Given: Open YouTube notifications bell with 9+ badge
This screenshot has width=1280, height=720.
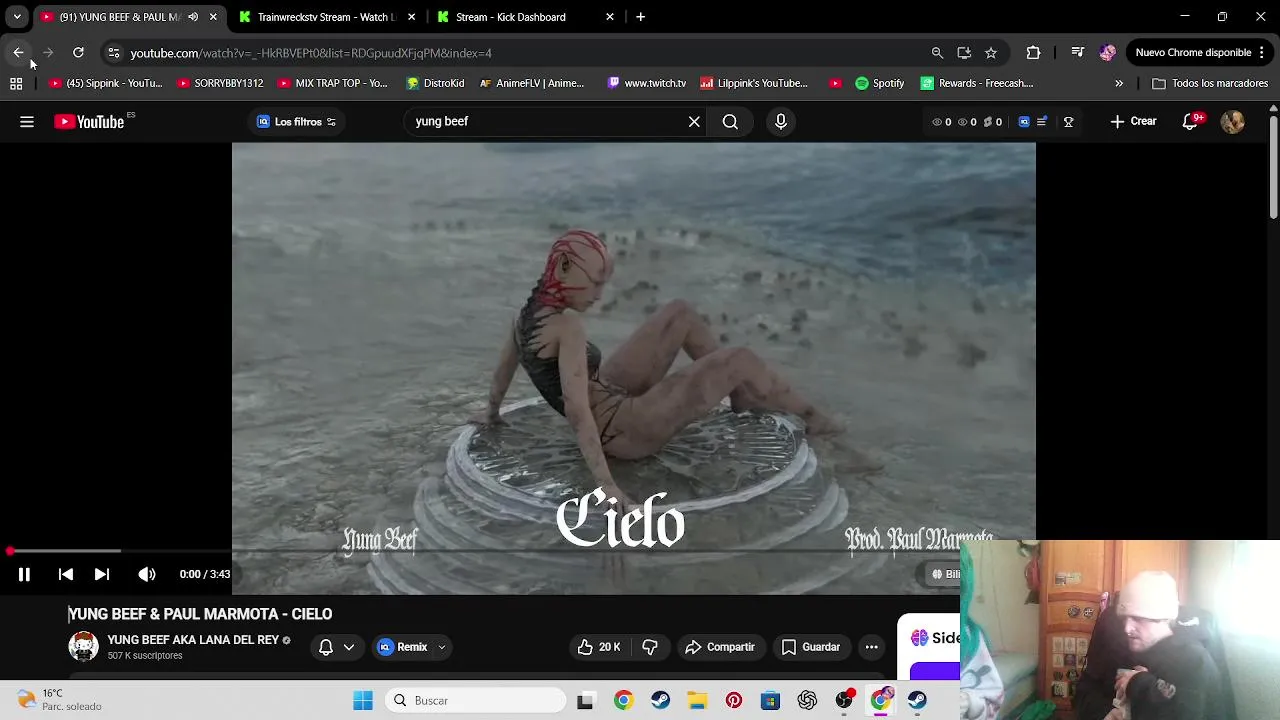Looking at the screenshot, I should (1190, 122).
